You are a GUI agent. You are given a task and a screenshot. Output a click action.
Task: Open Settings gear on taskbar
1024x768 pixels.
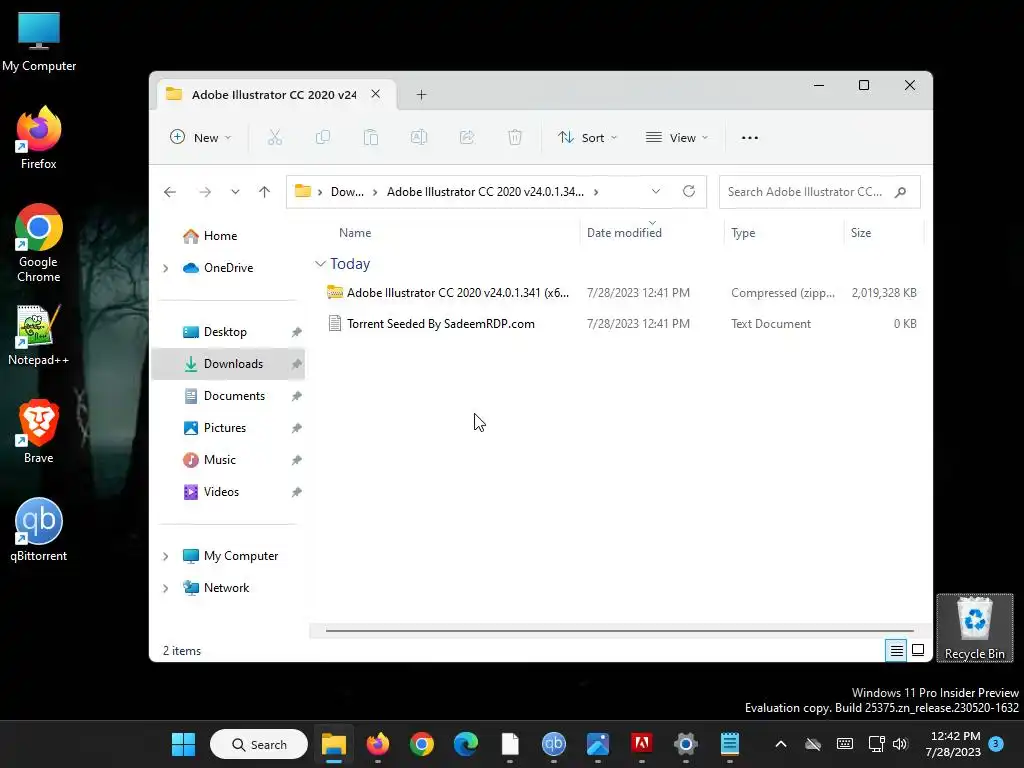[x=686, y=744]
